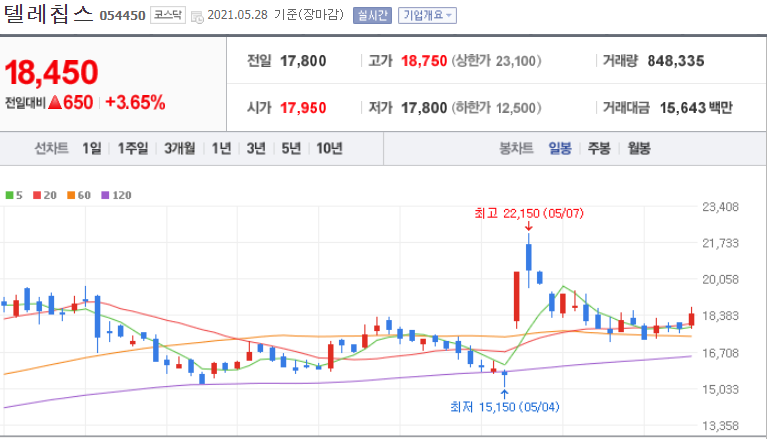
Task: Click the stock name 텔레칩스
Action: pyautogui.click(x=48, y=14)
